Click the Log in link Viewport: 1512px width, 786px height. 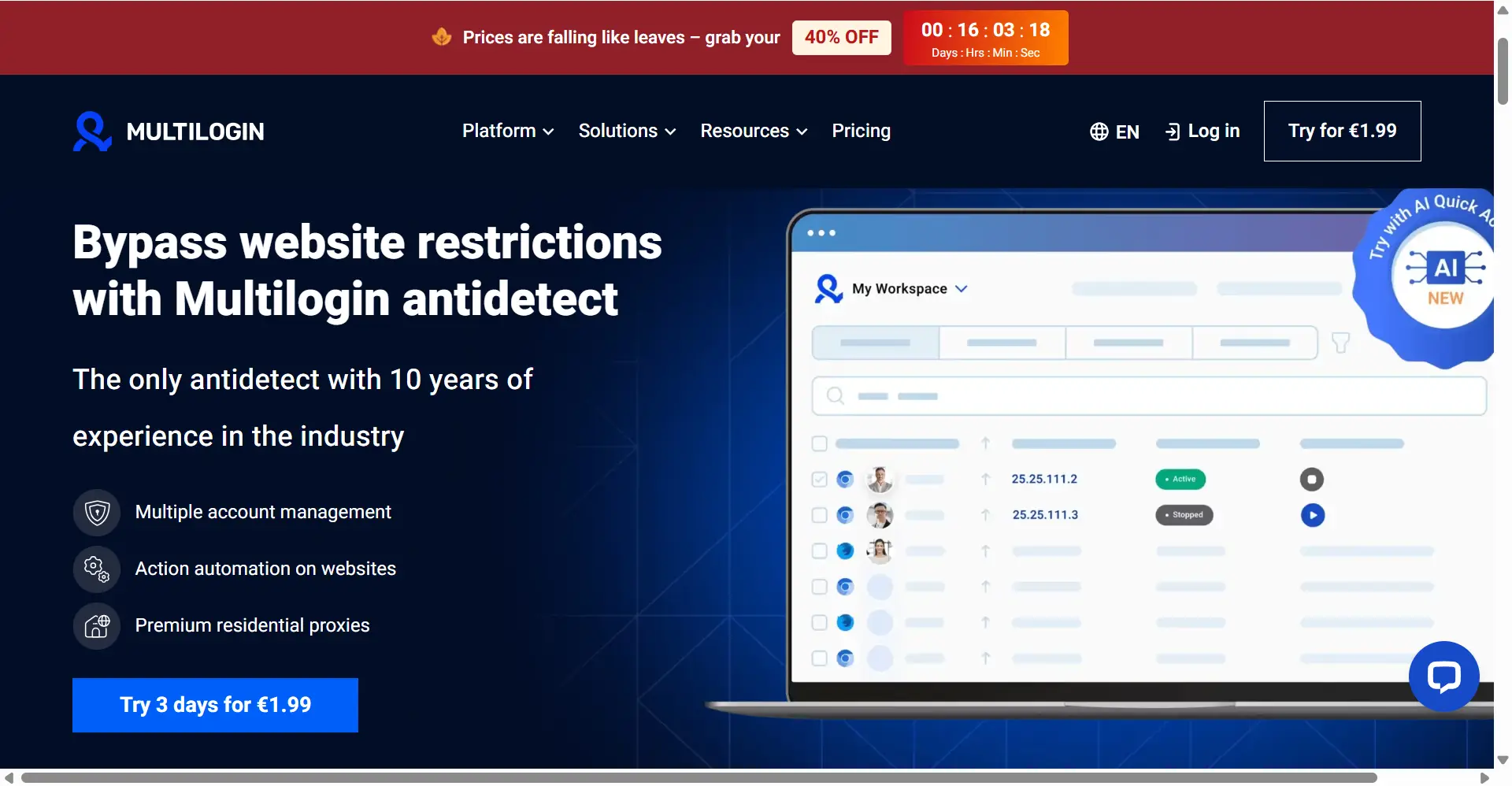[1203, 131]
